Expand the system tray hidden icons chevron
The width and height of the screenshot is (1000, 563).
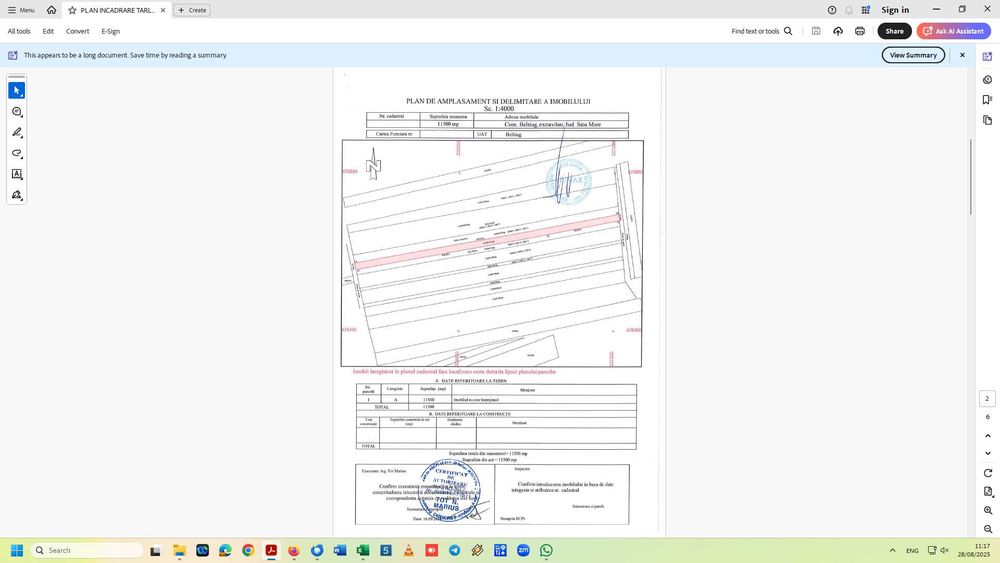tap(892, 550)
